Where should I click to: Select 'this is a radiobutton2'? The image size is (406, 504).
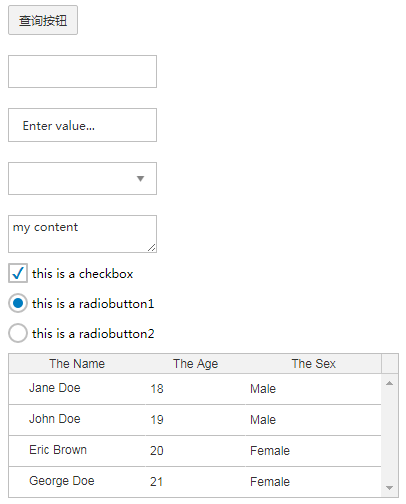18,333
